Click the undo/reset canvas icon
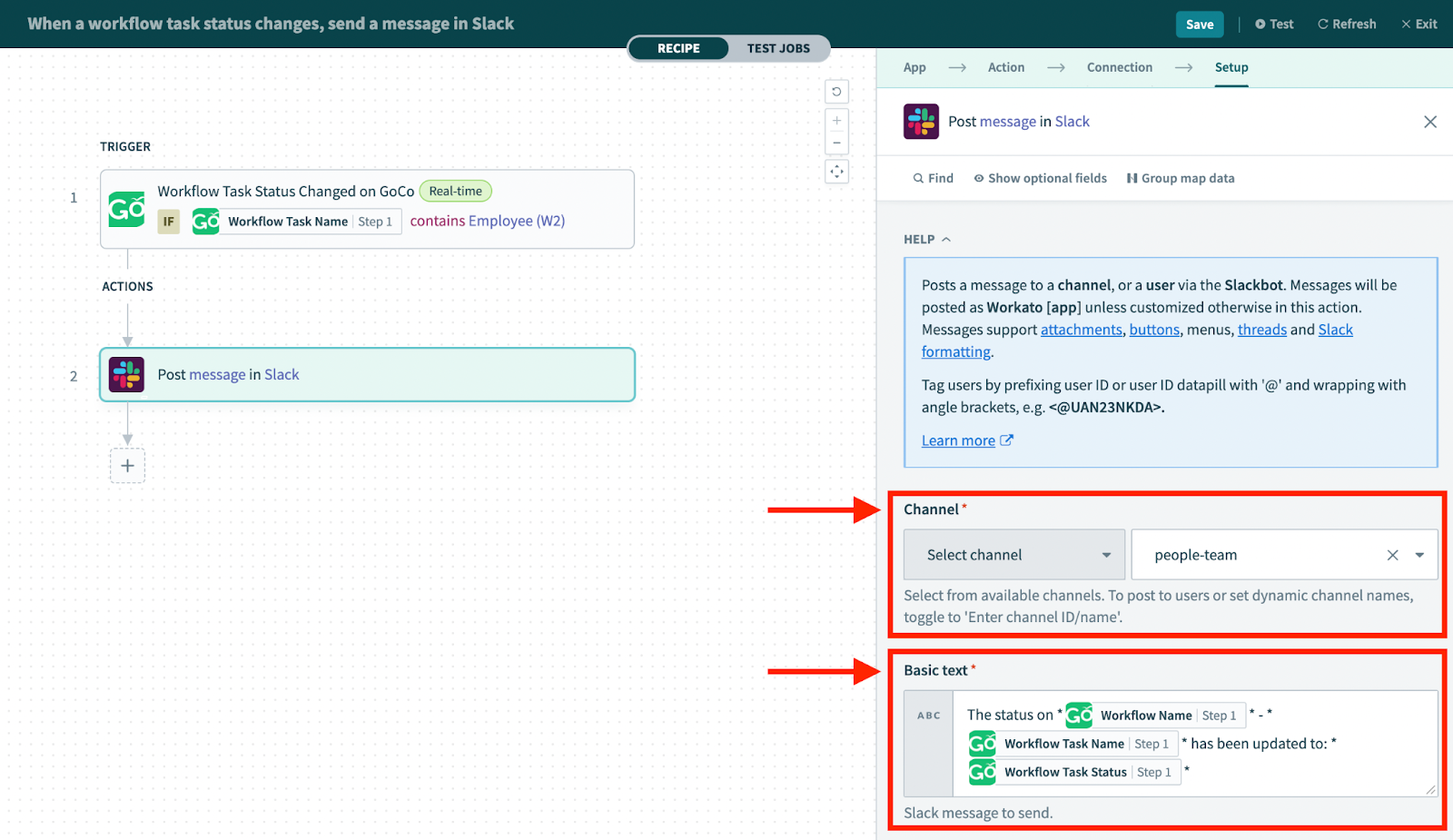Image resolution: width=1453 pixels, height=840 pixels. (x=836, y=91)
